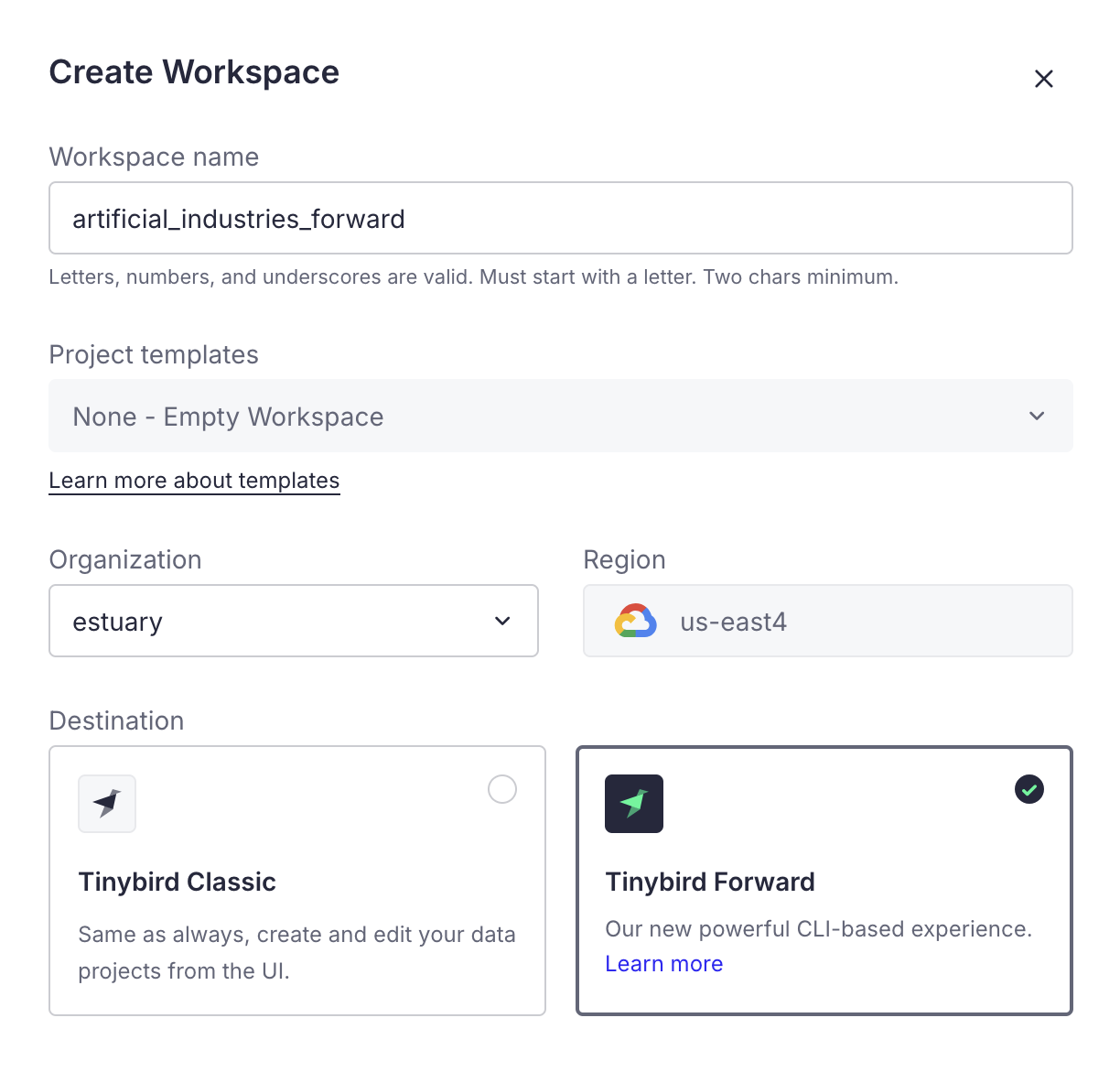Screen dimensions: 1120x1072
Task: Click the Workspace name input field
Action: (x=560, y=218)
